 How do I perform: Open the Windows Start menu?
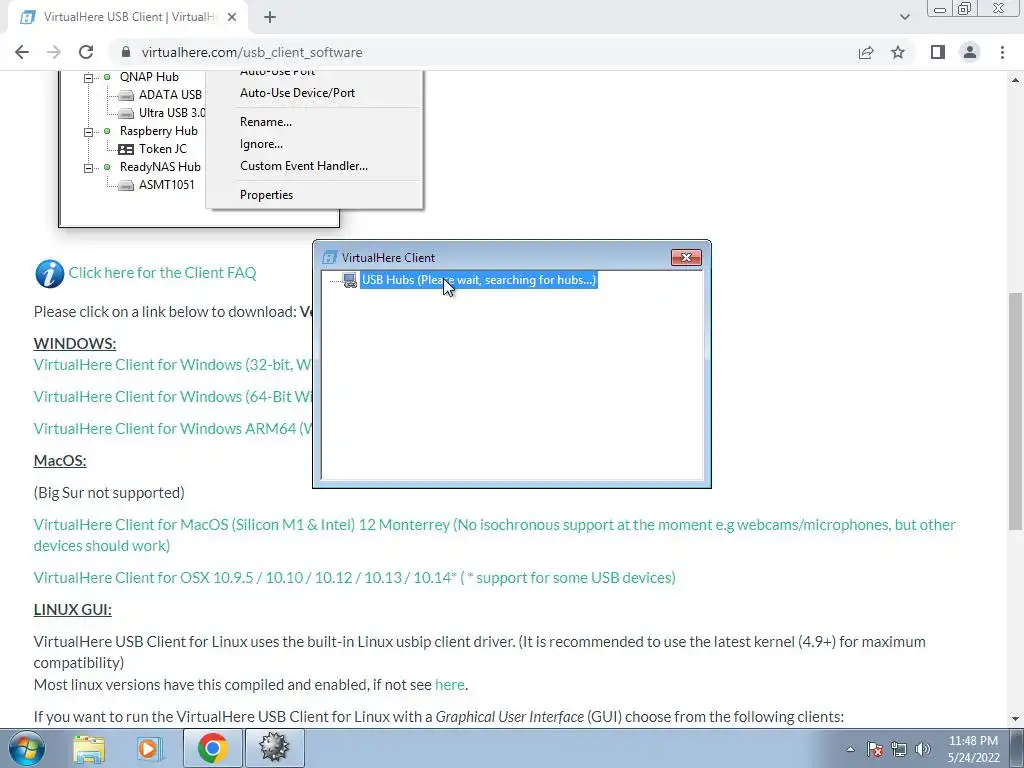click(27, 748)
